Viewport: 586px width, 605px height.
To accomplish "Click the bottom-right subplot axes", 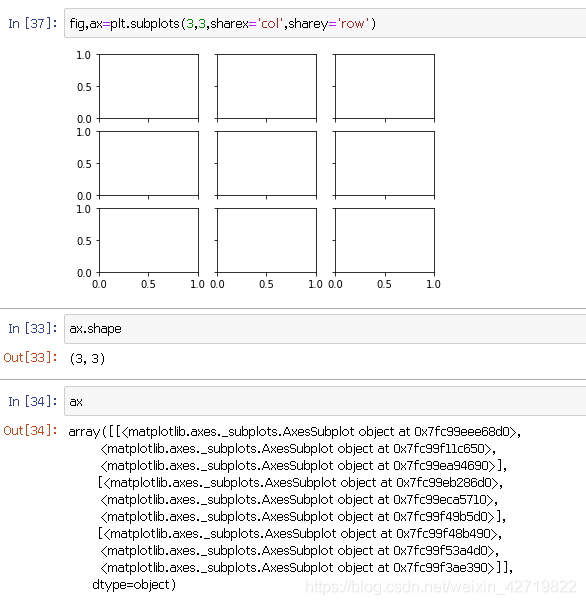I will point(385,240).
